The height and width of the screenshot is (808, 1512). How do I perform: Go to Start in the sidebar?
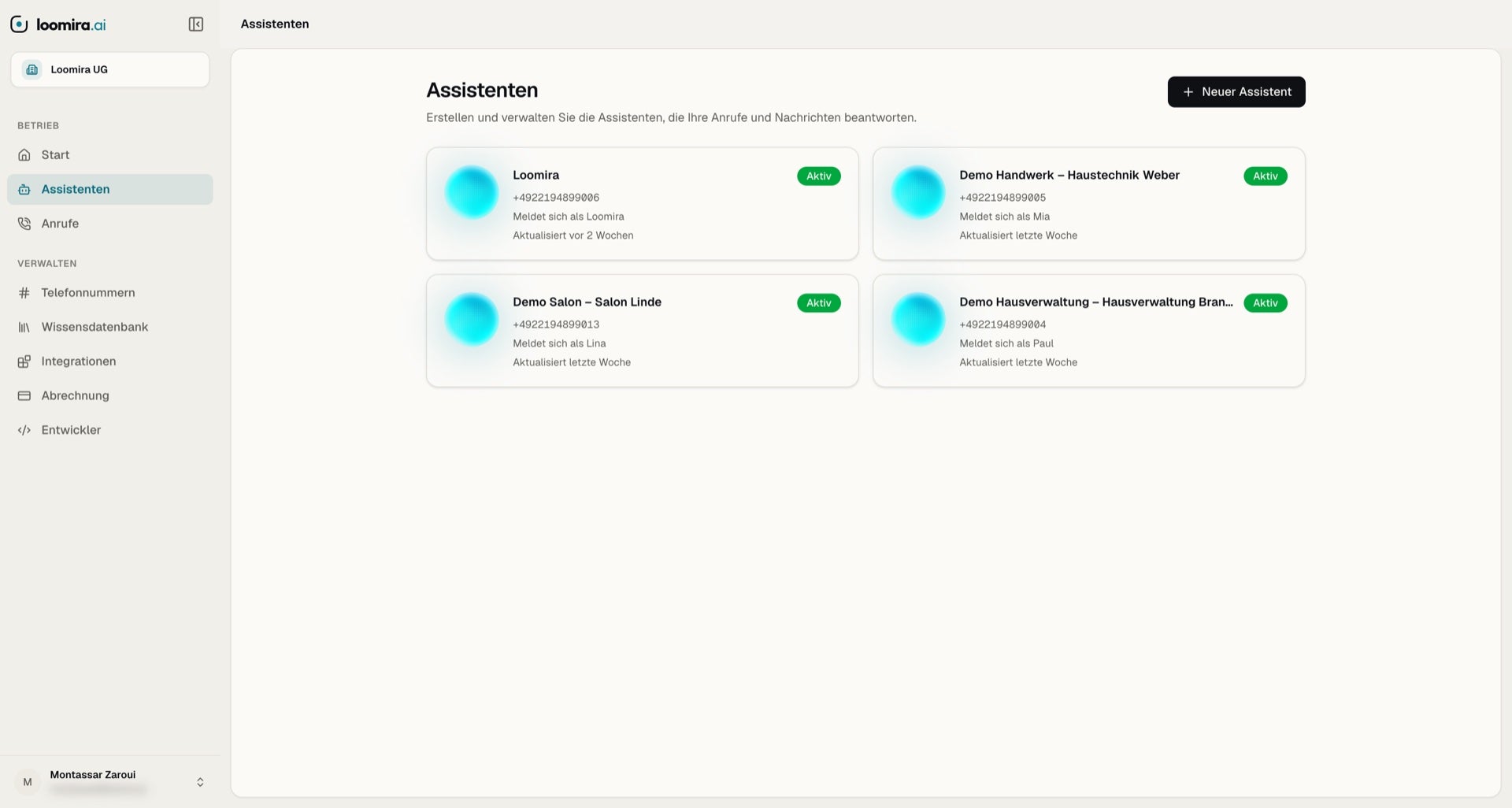coord(110,155)
